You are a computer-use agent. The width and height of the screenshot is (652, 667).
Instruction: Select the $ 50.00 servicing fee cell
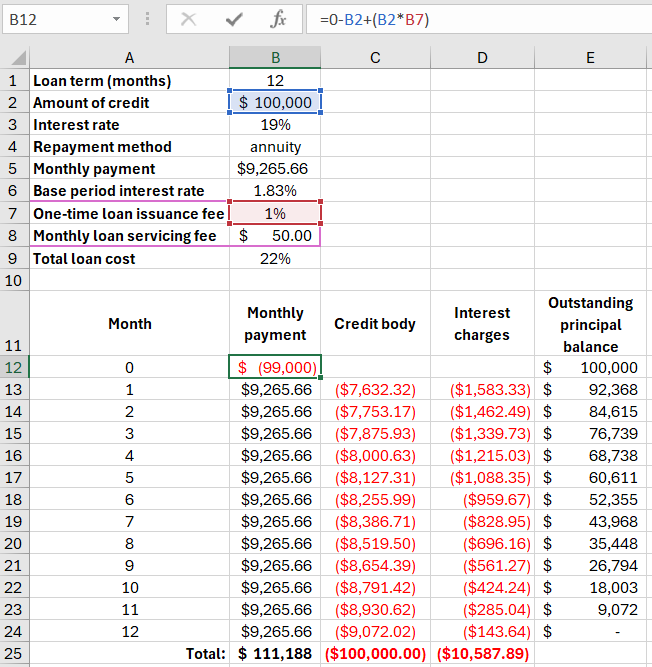(275, 236)
